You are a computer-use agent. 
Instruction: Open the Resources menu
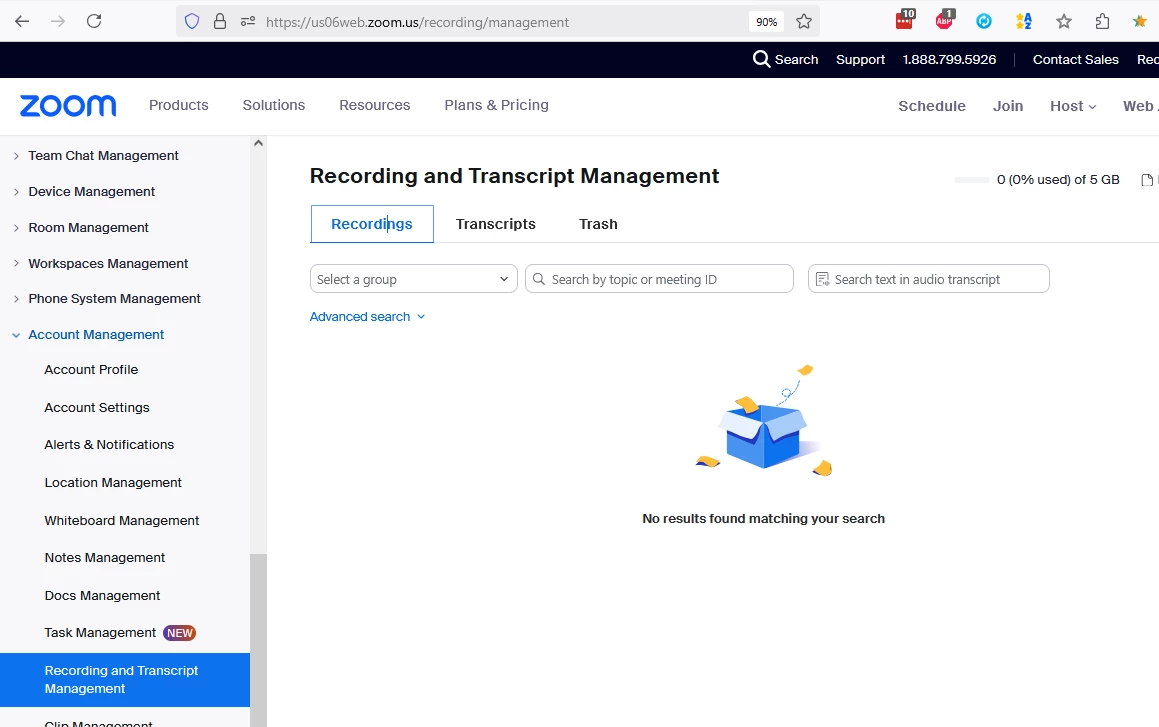tap(375, 105)
